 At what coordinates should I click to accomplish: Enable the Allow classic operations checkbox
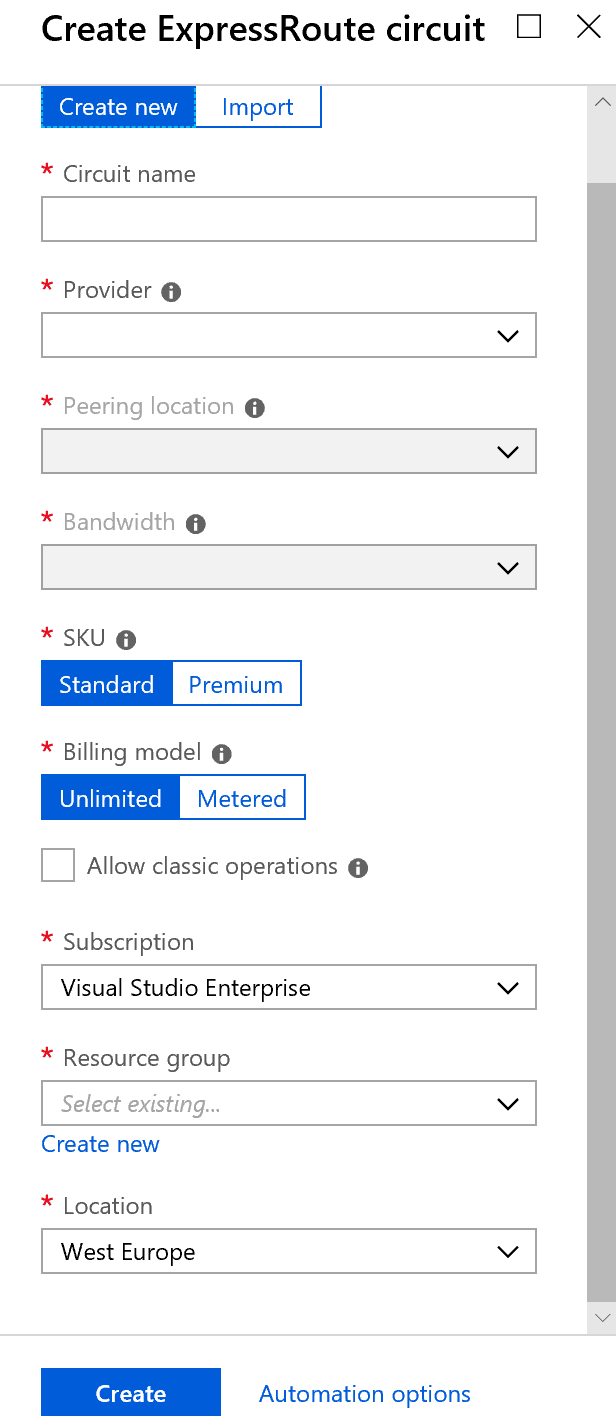tap(58, 865)
